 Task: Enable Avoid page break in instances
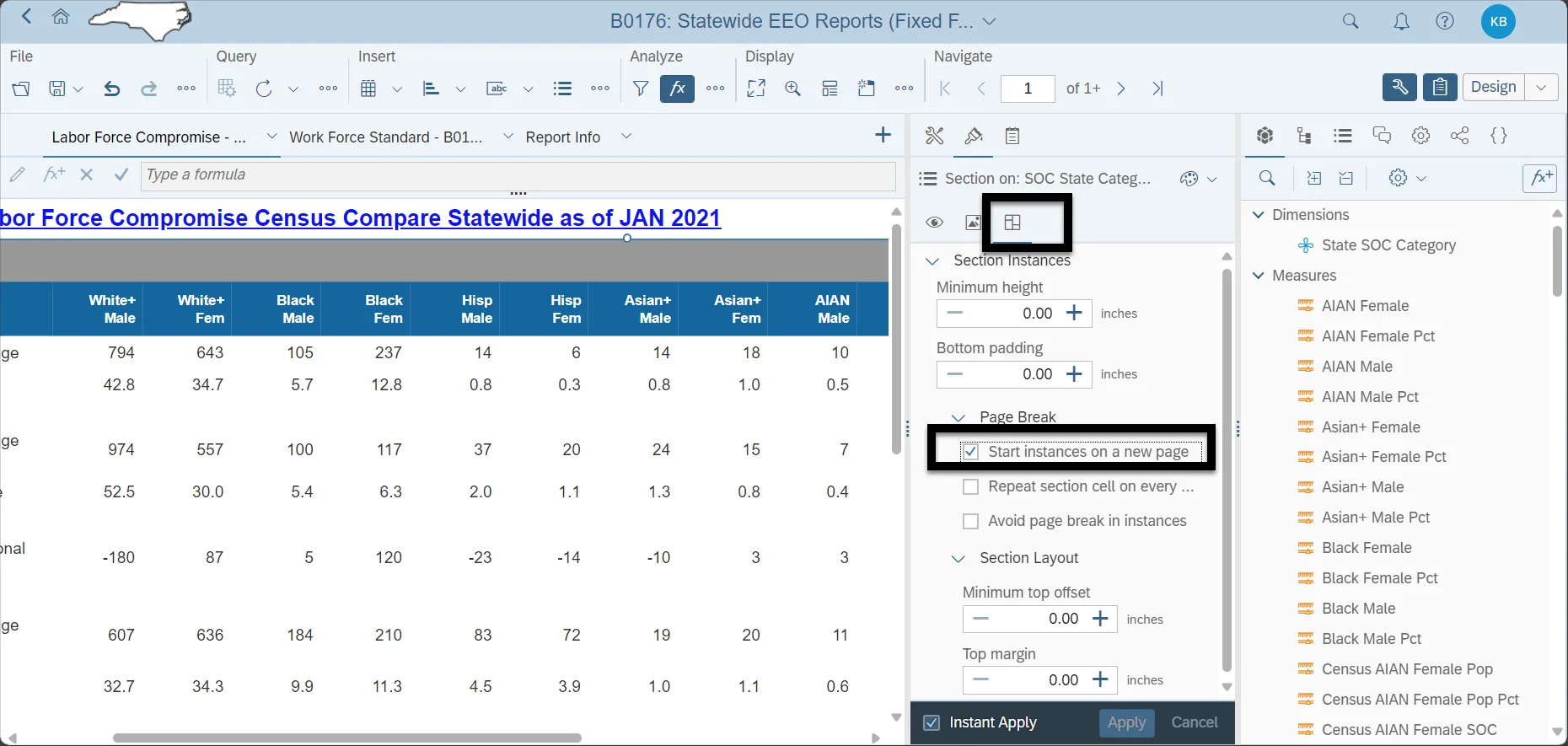[971, 521]
